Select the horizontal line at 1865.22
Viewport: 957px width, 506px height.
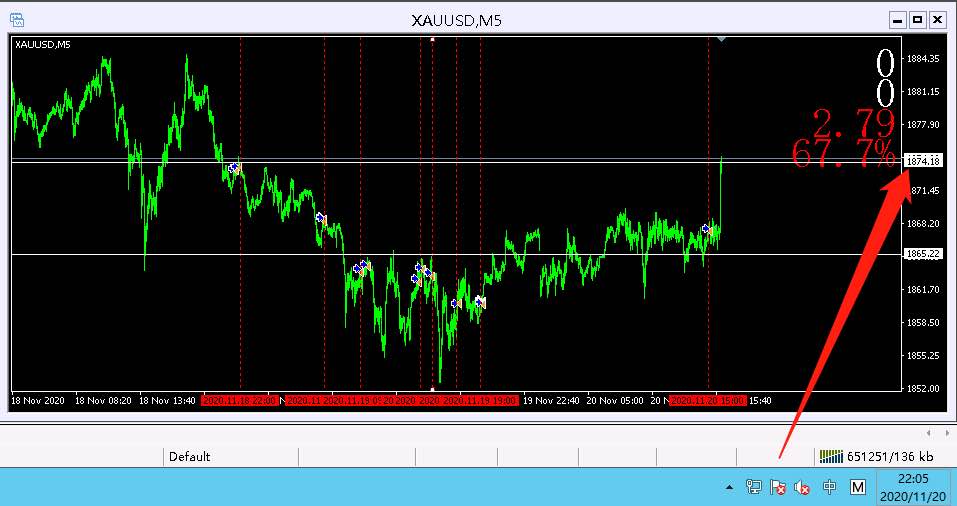click(457, 254)
